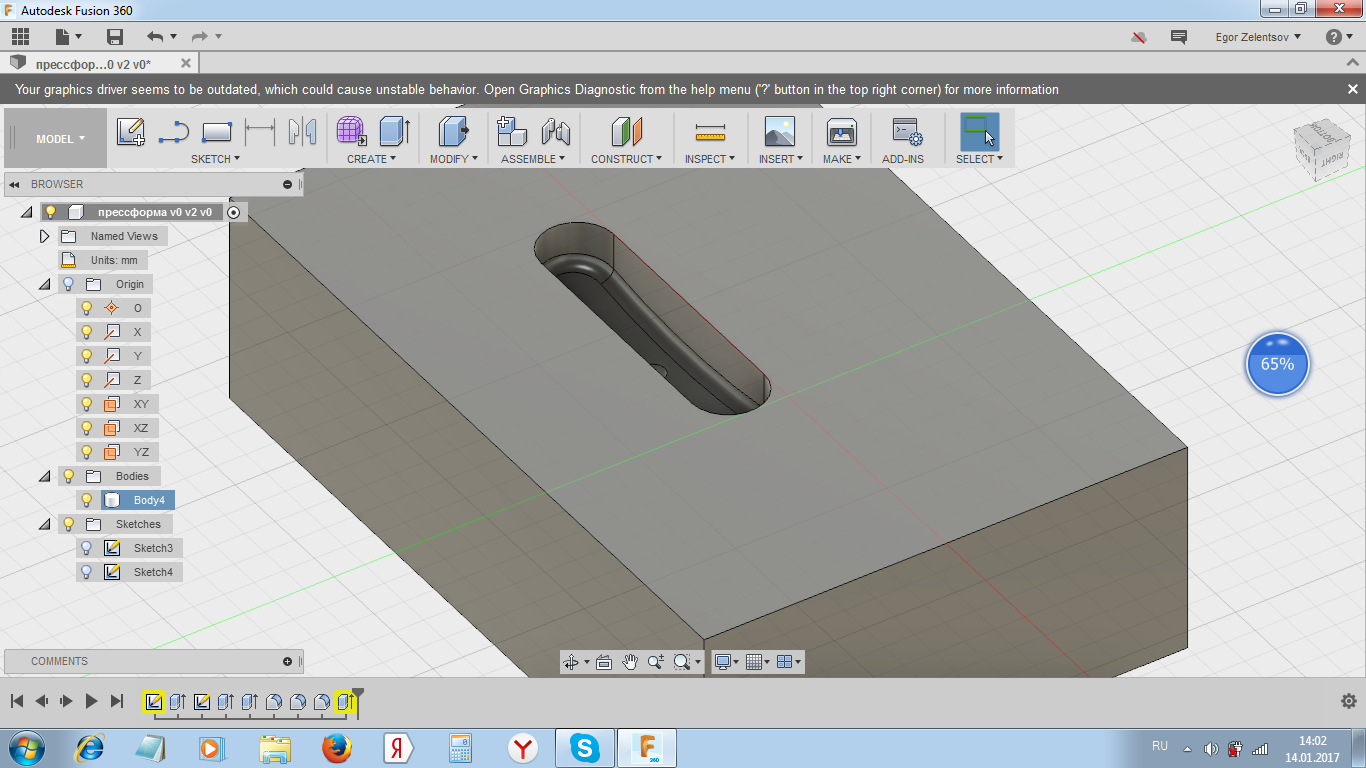
Task: Open the Insert image tool icon
Action: (x=780, y=131)
